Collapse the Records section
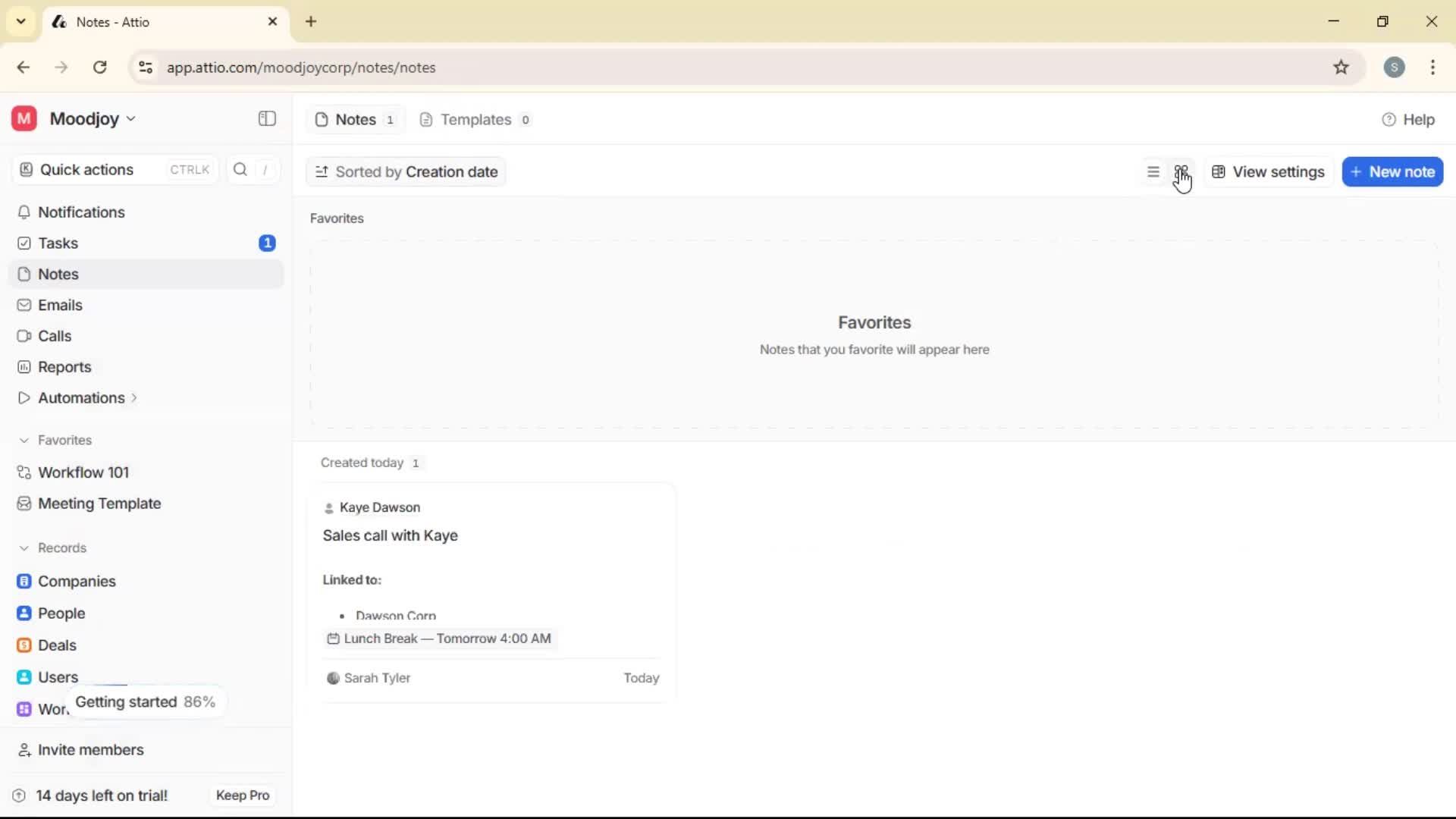 (25, 548)
